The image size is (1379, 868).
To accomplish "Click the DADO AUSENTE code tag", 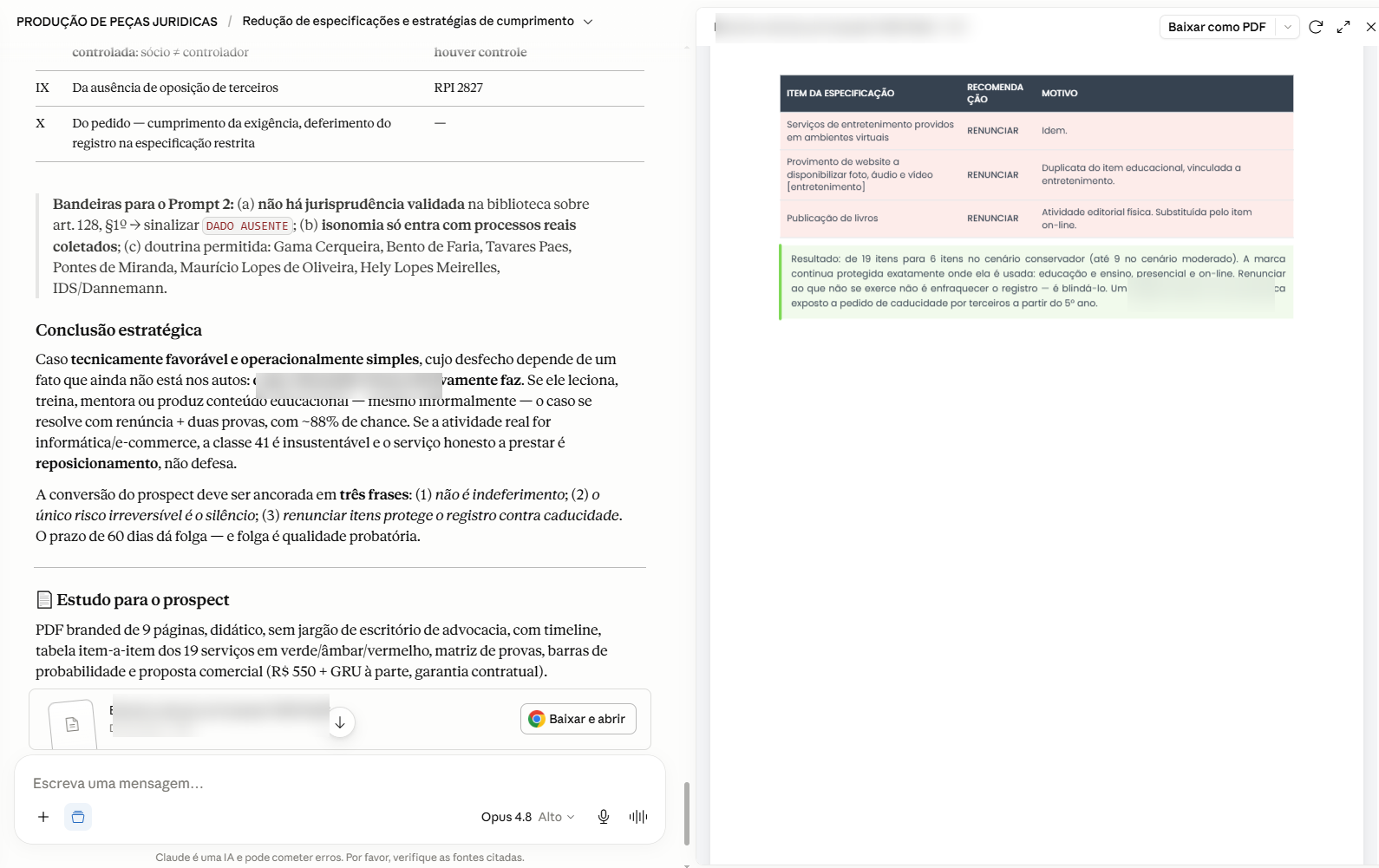I will (x=247, y=226).
